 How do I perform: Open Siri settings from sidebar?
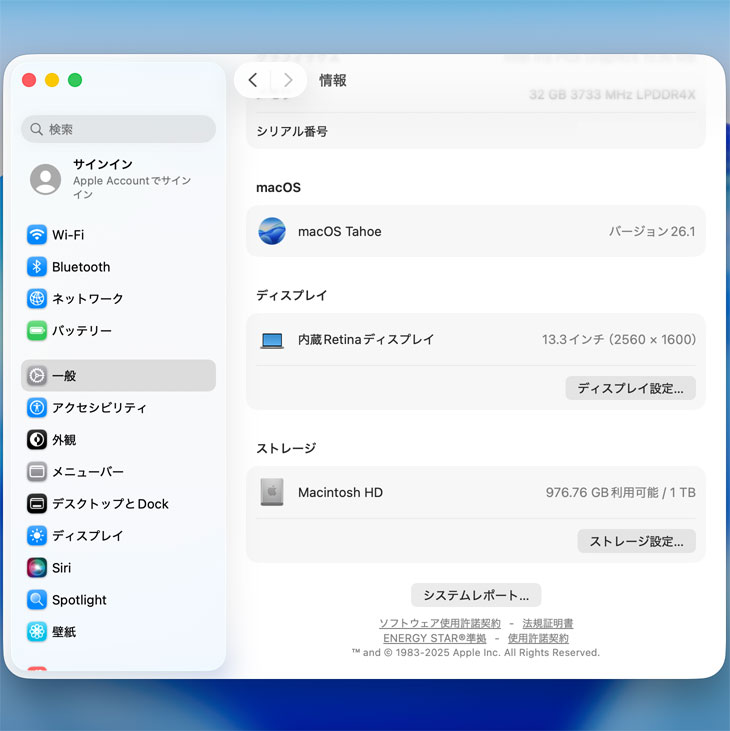(61, 568)
